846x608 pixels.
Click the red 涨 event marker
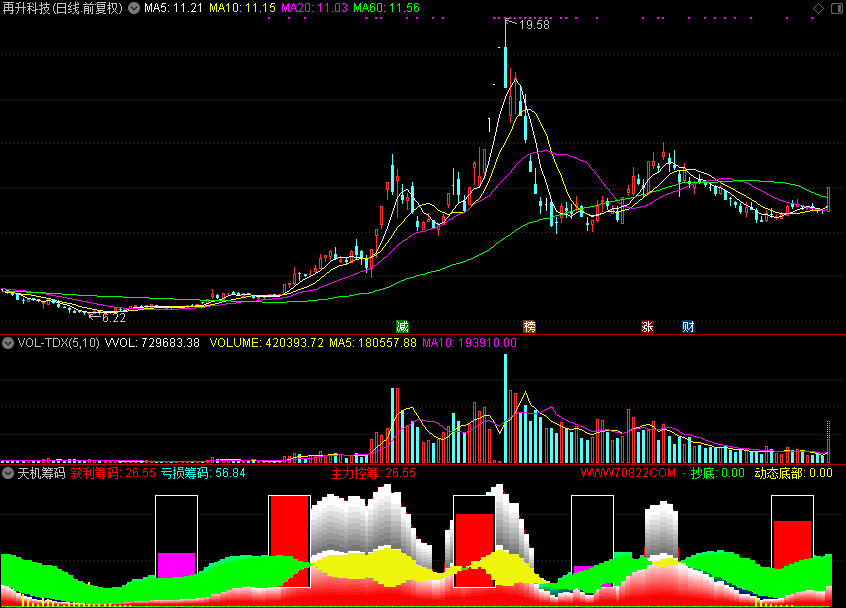647,326
